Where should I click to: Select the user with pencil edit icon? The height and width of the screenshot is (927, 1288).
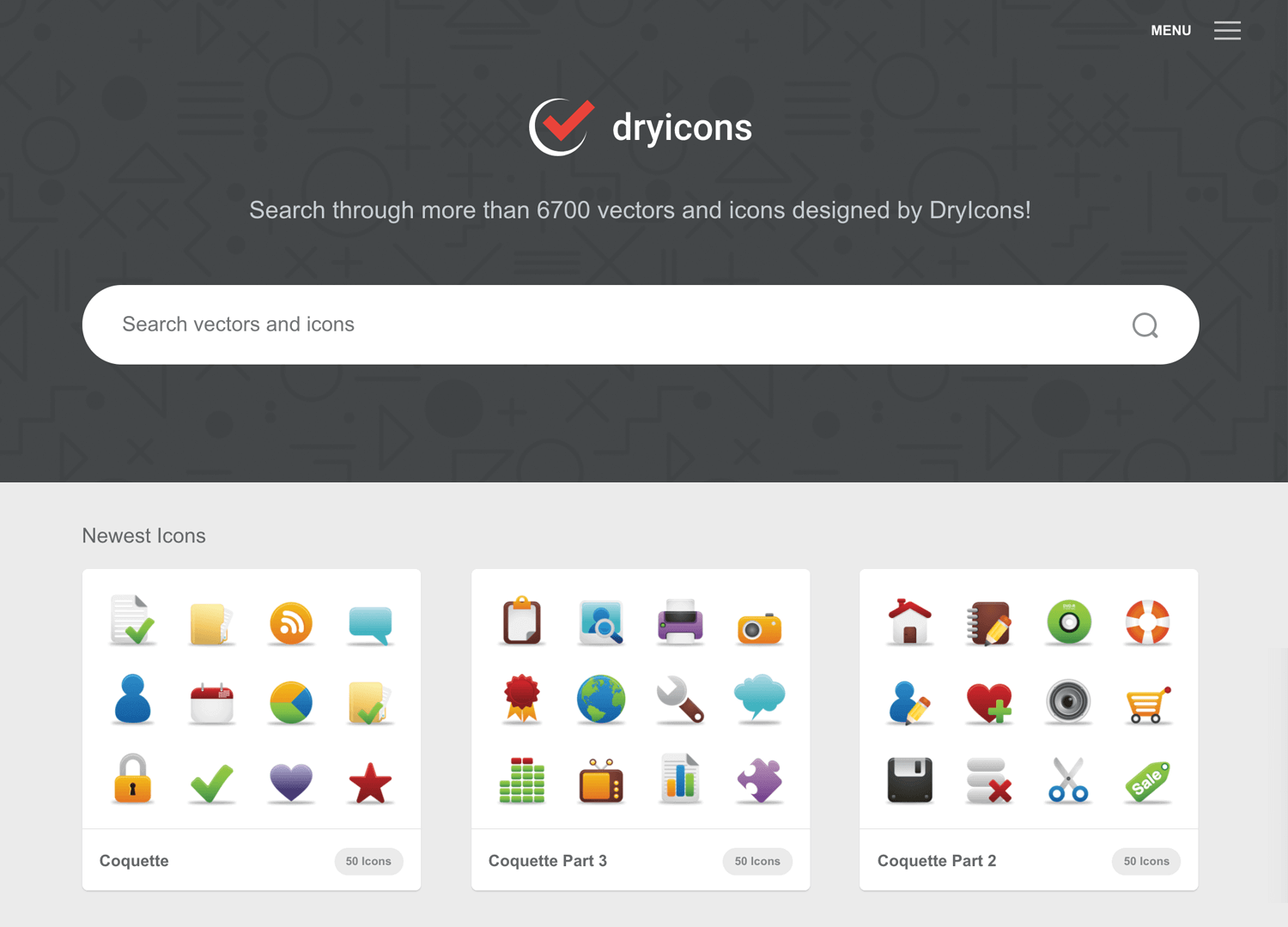click(x=910, y=703)
